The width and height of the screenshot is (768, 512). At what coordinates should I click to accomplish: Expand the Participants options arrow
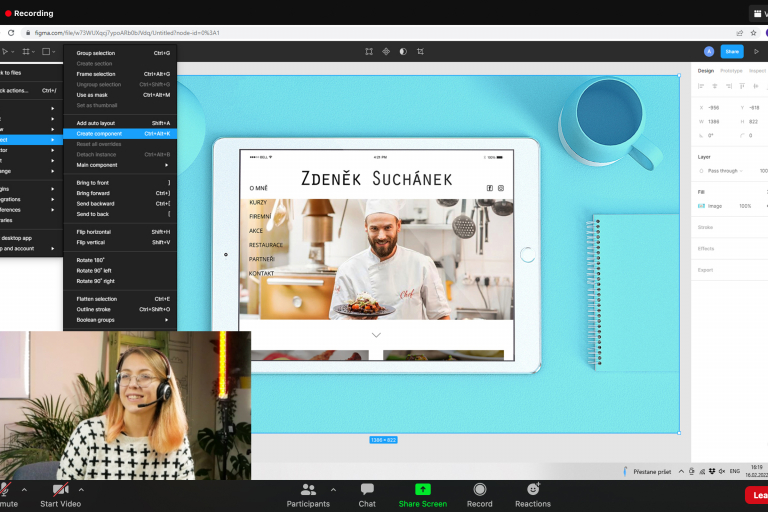pos(333,490)
